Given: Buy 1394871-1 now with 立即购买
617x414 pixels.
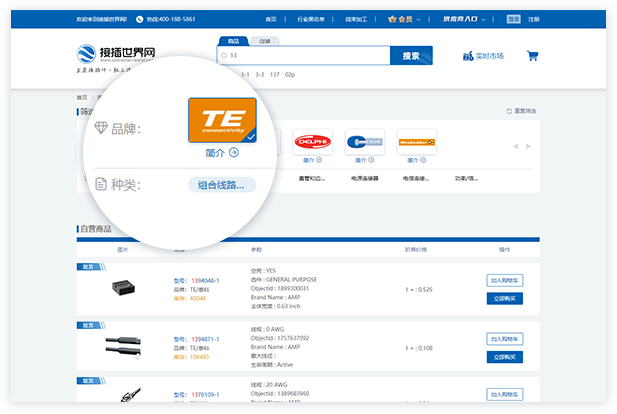Looking at the screenshot, I should pyautogui.click(x=505, y=357).
